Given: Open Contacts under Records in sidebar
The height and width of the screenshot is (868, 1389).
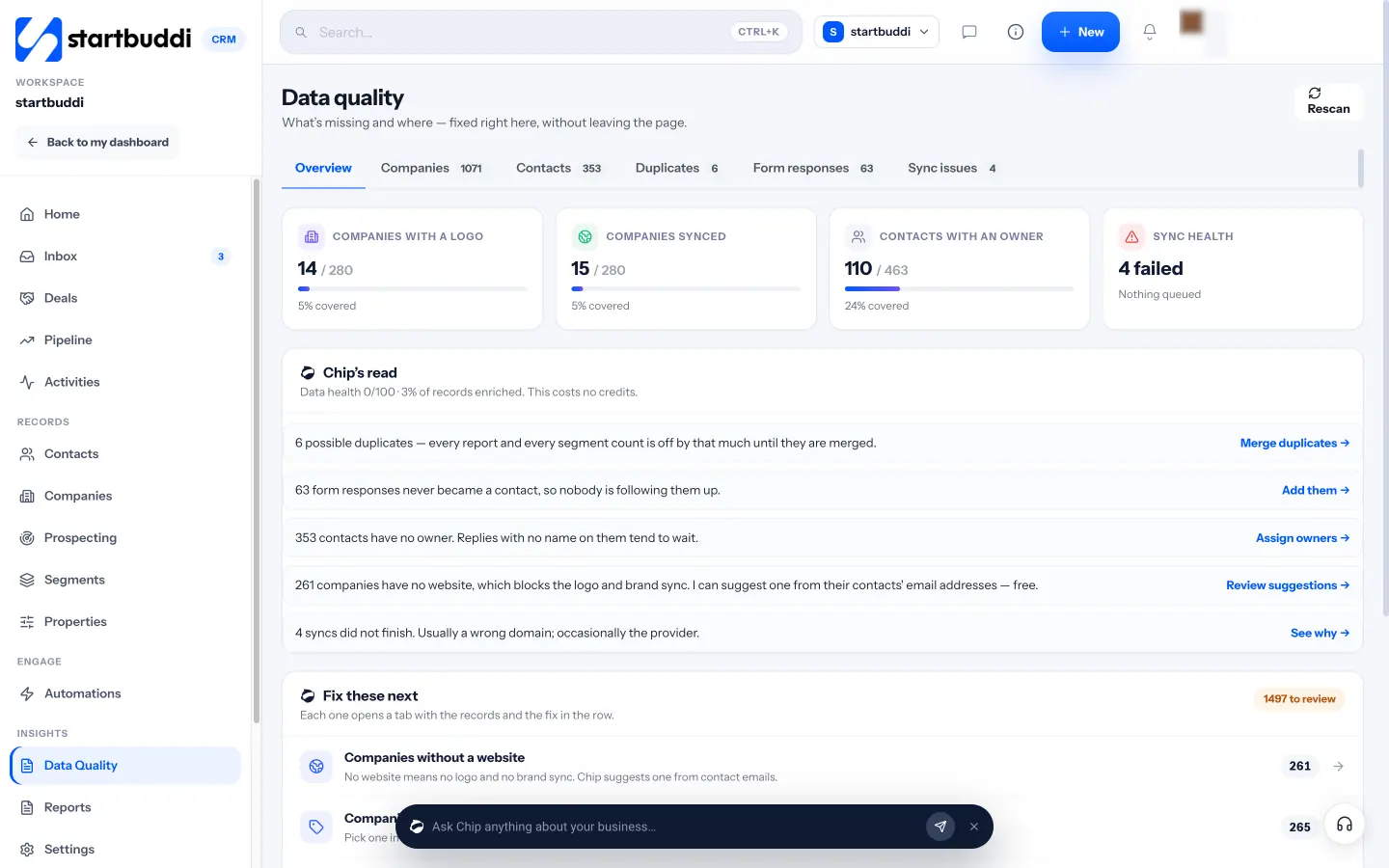Looking at the screenshot, I should 125,454.
